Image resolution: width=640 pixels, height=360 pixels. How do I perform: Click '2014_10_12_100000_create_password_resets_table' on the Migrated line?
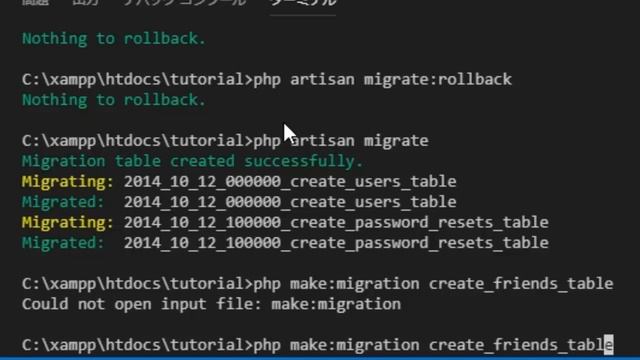click(x=336, y=243)
